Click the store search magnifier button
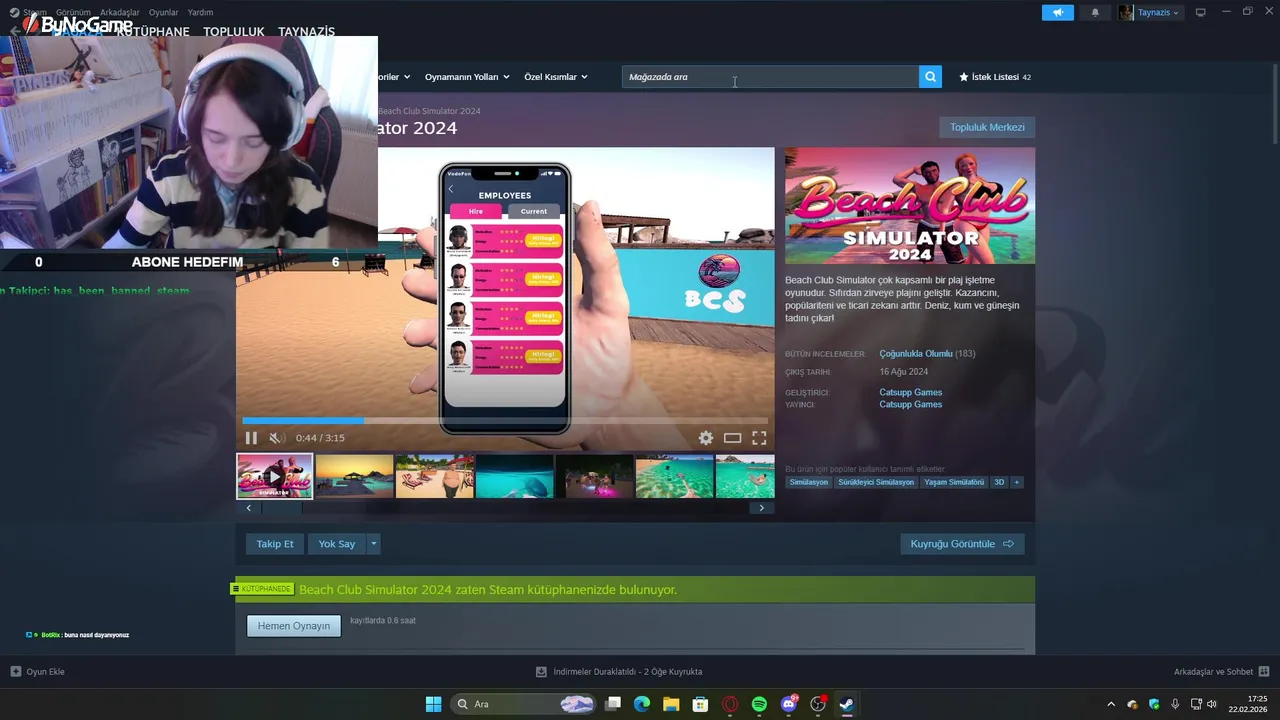Screen dimensions: 1280x720 click(x=930, y=77)
